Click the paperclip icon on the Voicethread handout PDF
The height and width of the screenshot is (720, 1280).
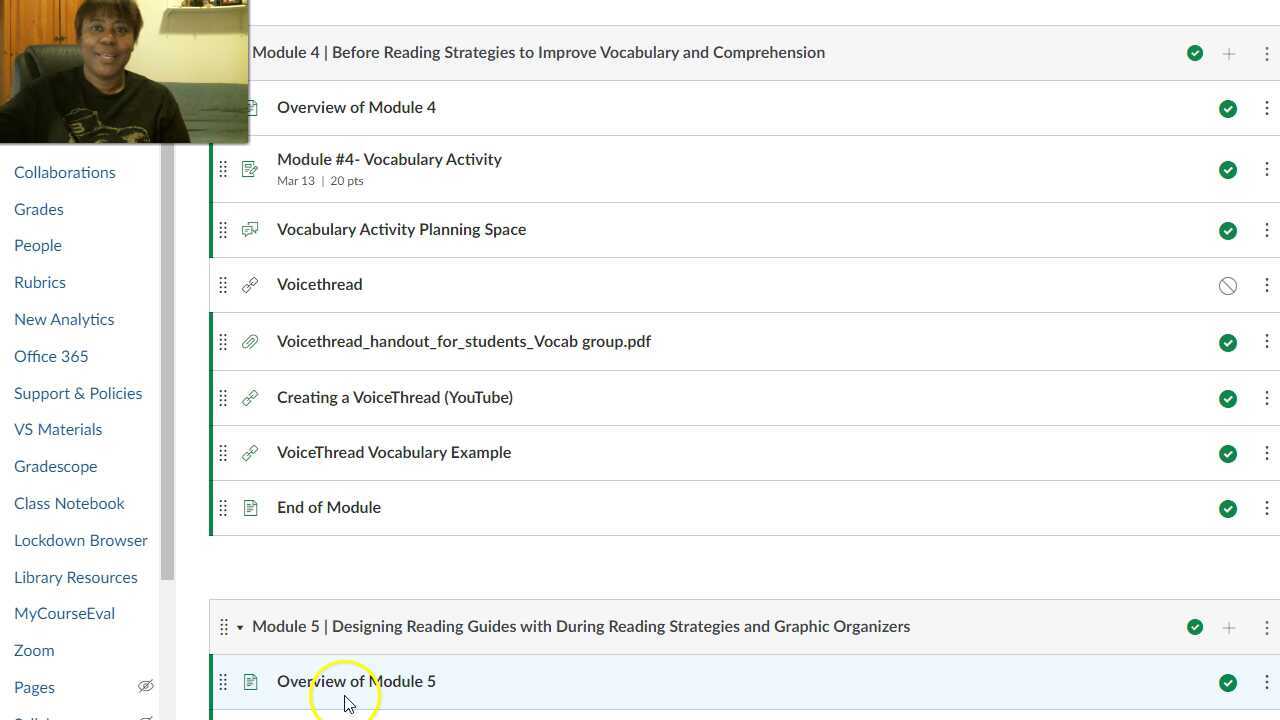click(250, 342)
